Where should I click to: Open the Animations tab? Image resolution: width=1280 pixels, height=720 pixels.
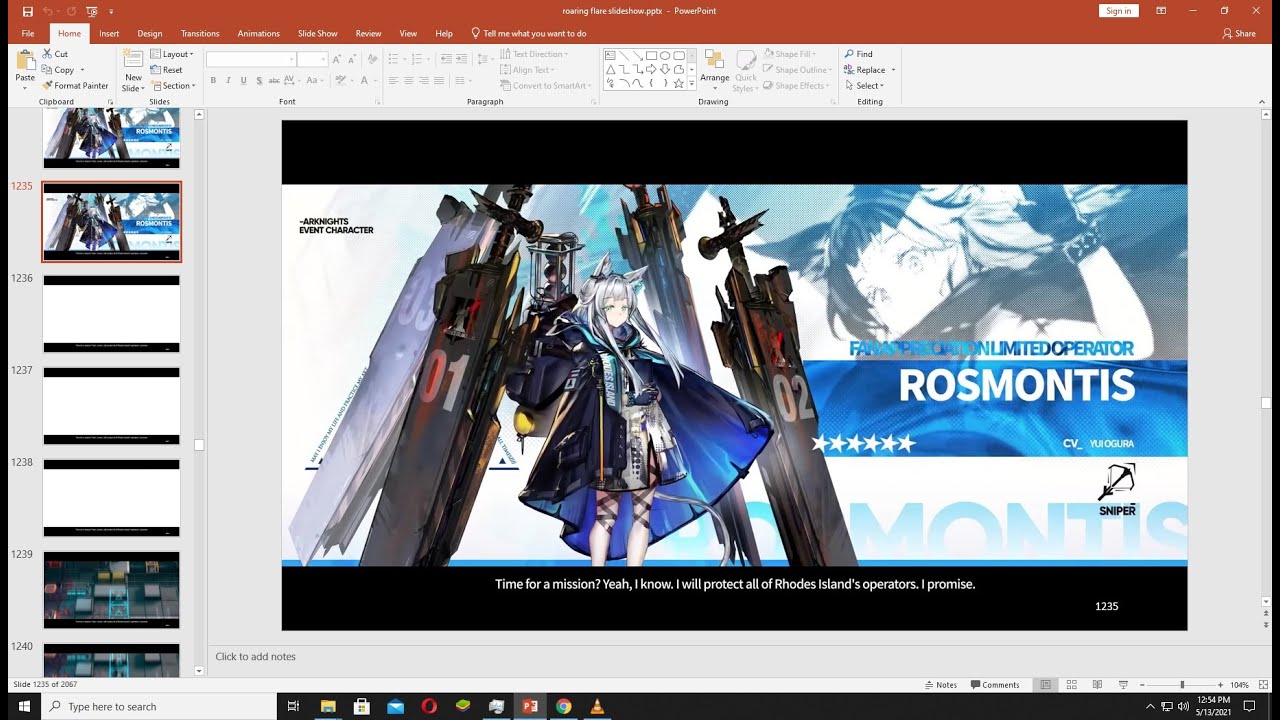pos(259,33)
